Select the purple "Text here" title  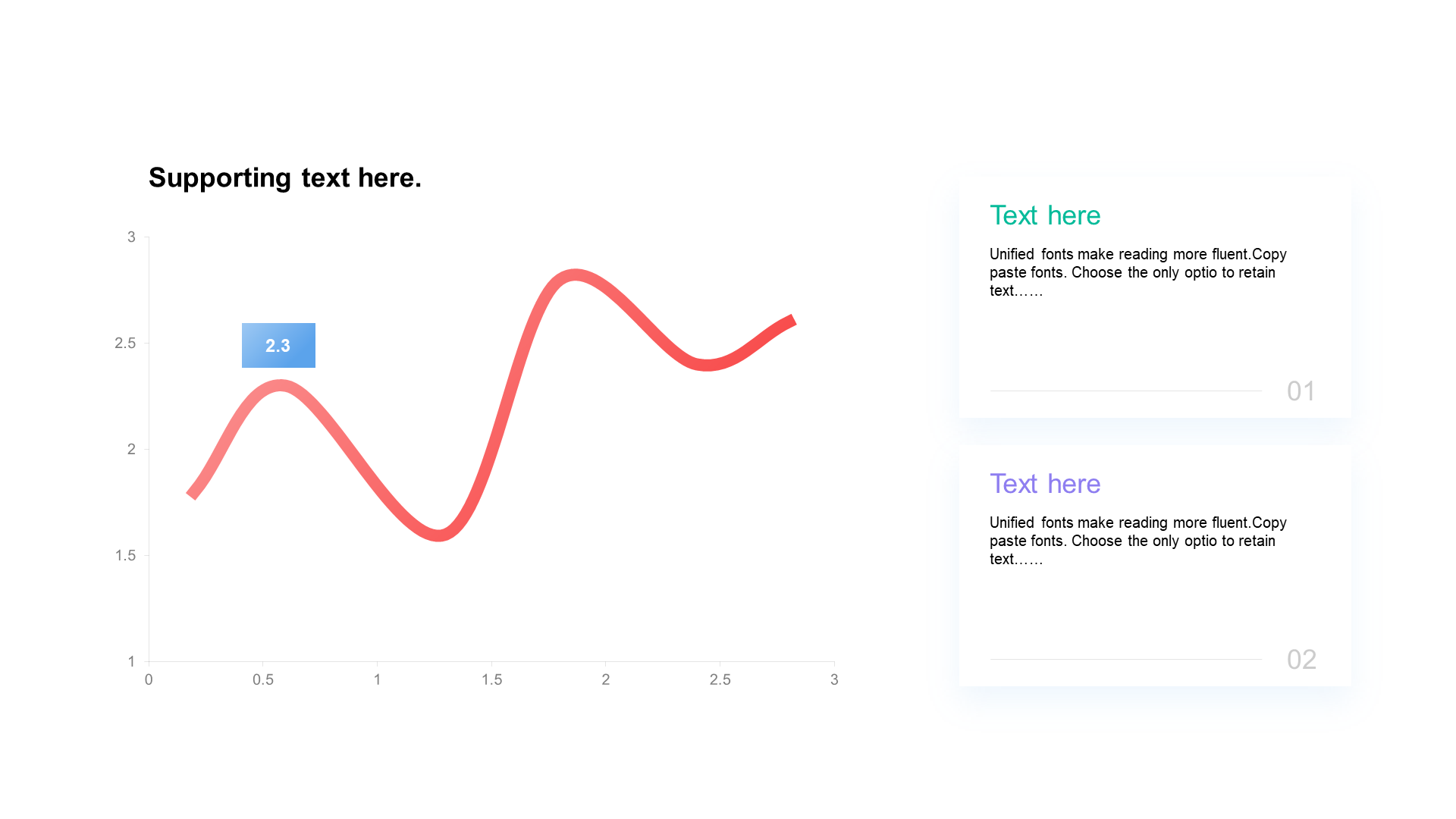pos(1044,485)
